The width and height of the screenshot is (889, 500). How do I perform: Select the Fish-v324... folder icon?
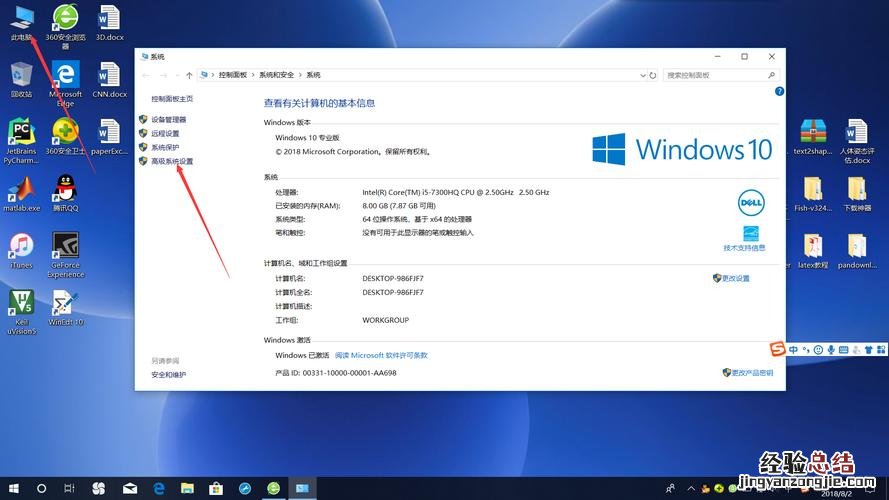click(813, 194)
